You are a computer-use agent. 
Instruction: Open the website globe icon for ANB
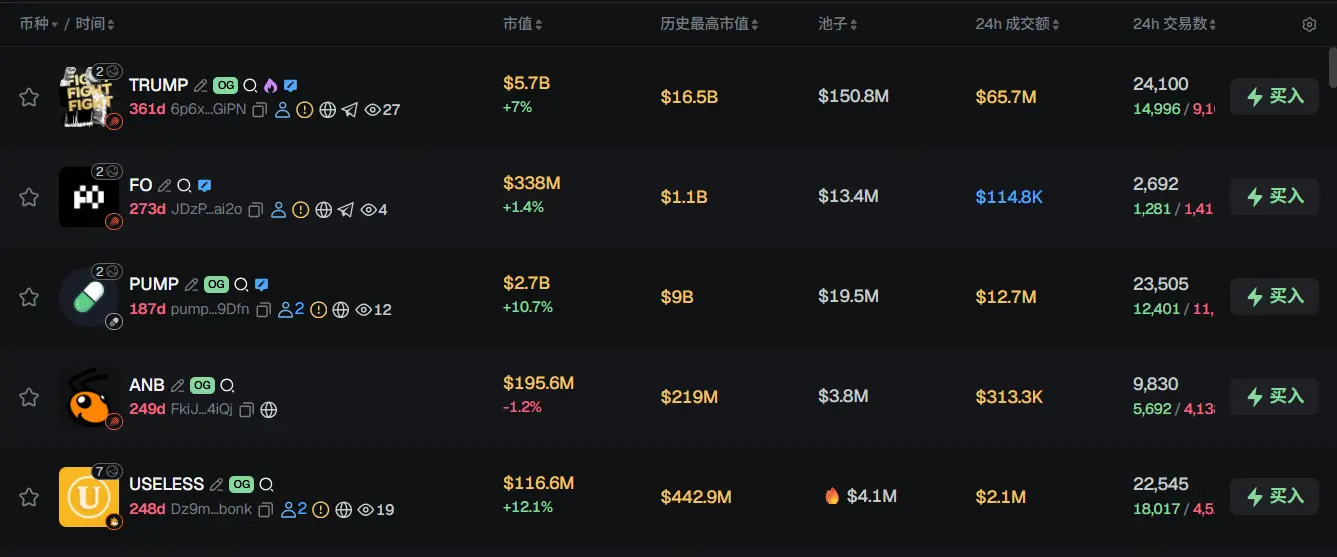(268, 410)
